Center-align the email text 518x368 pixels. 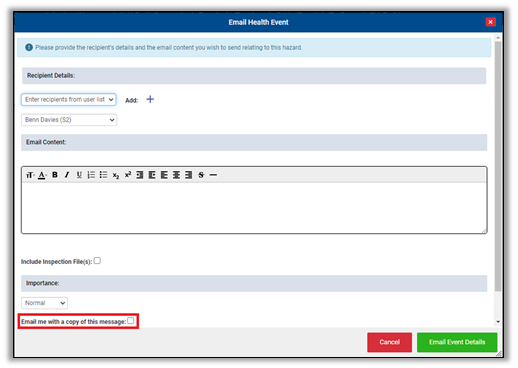tap(176, 175)
